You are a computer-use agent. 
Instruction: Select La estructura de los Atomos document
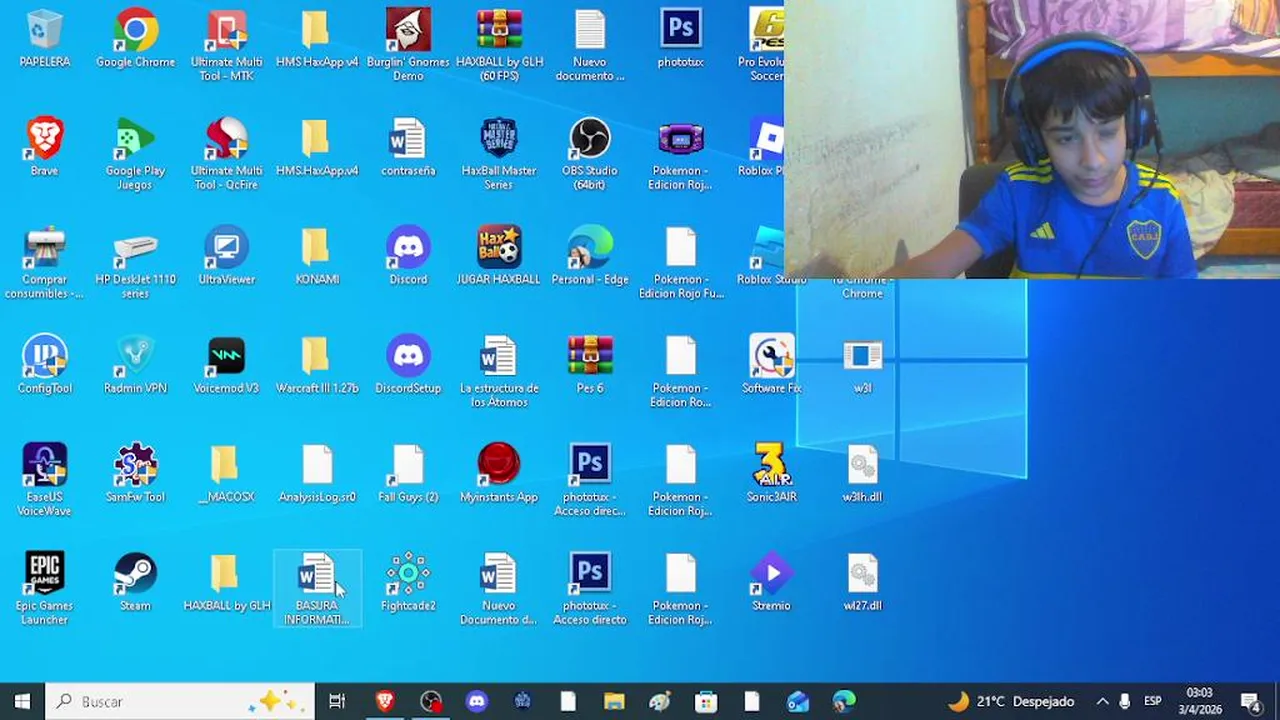pyautogui.click(x=499, y=373)
